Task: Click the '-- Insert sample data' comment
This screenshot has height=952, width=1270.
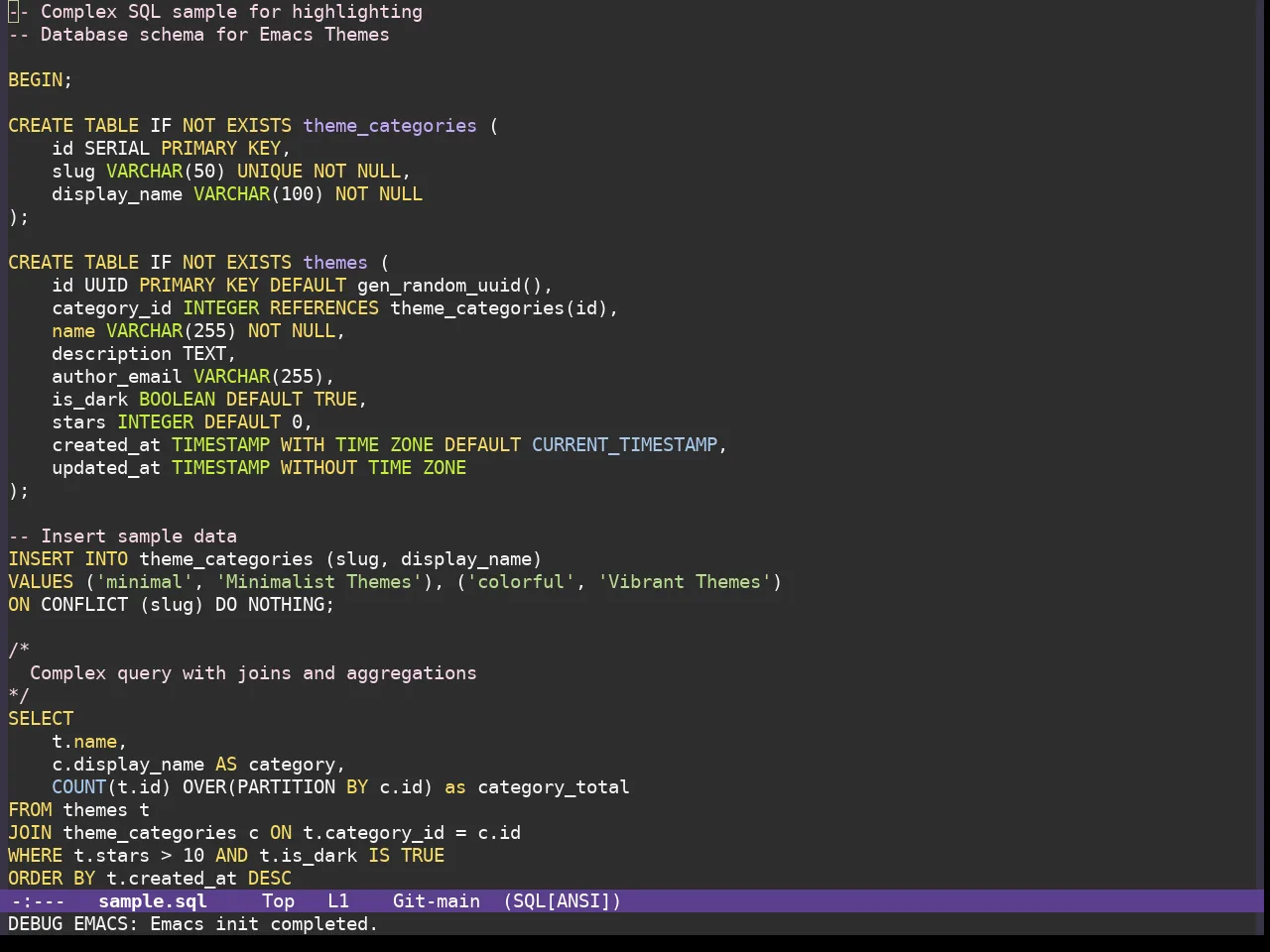Action: click(123, 536)
